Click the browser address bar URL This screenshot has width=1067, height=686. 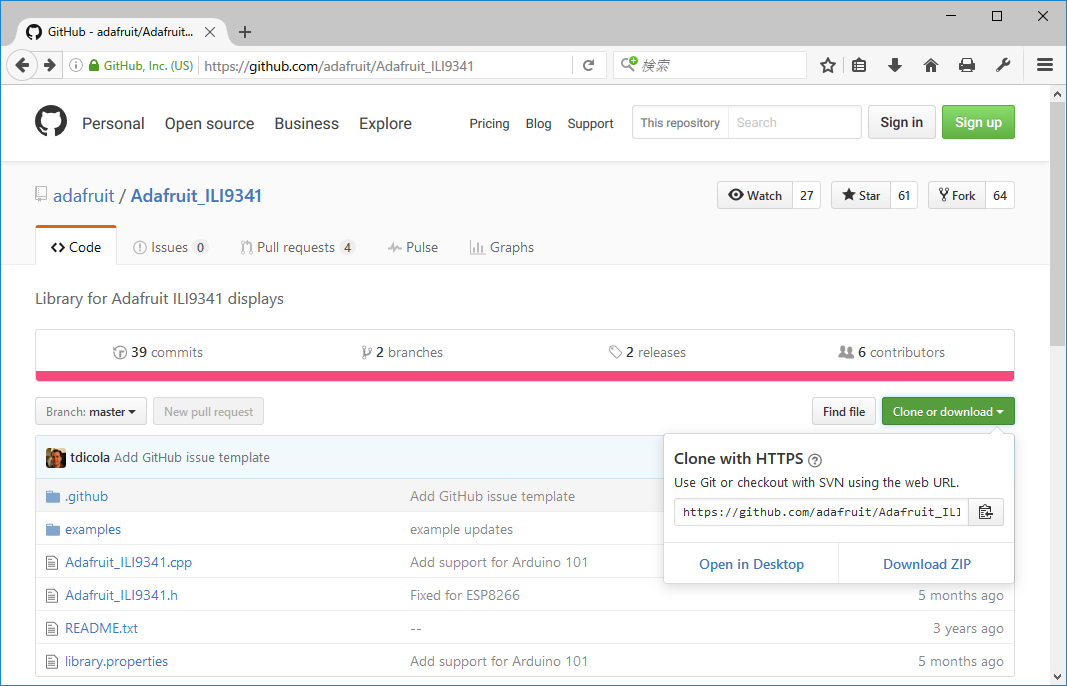click(x=339, y=66)
